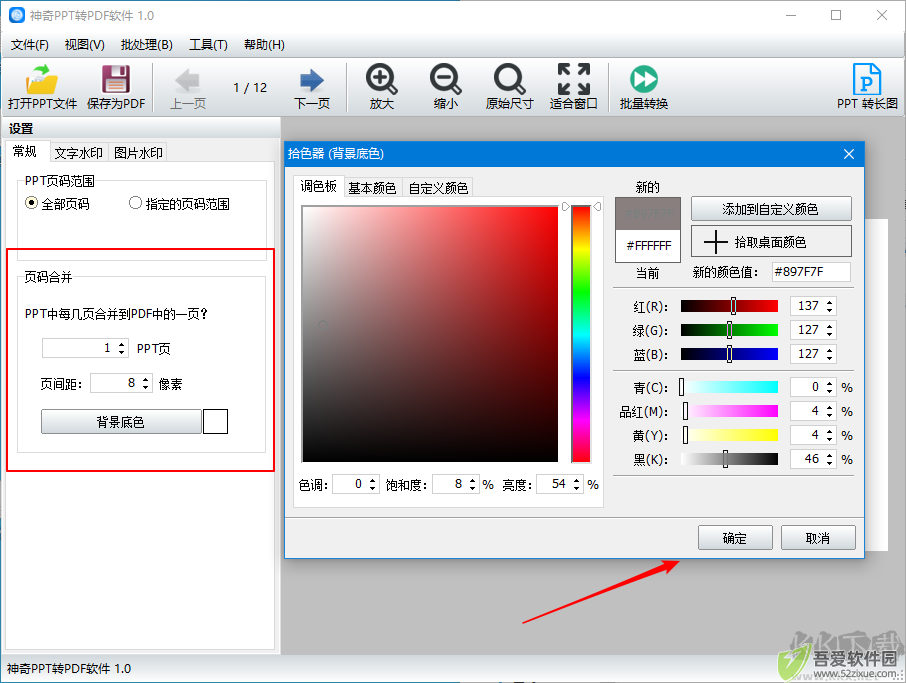906x683 pixels.
Task: Go to next page arrow
Action: pyautogui.click(x=312, y=80)
